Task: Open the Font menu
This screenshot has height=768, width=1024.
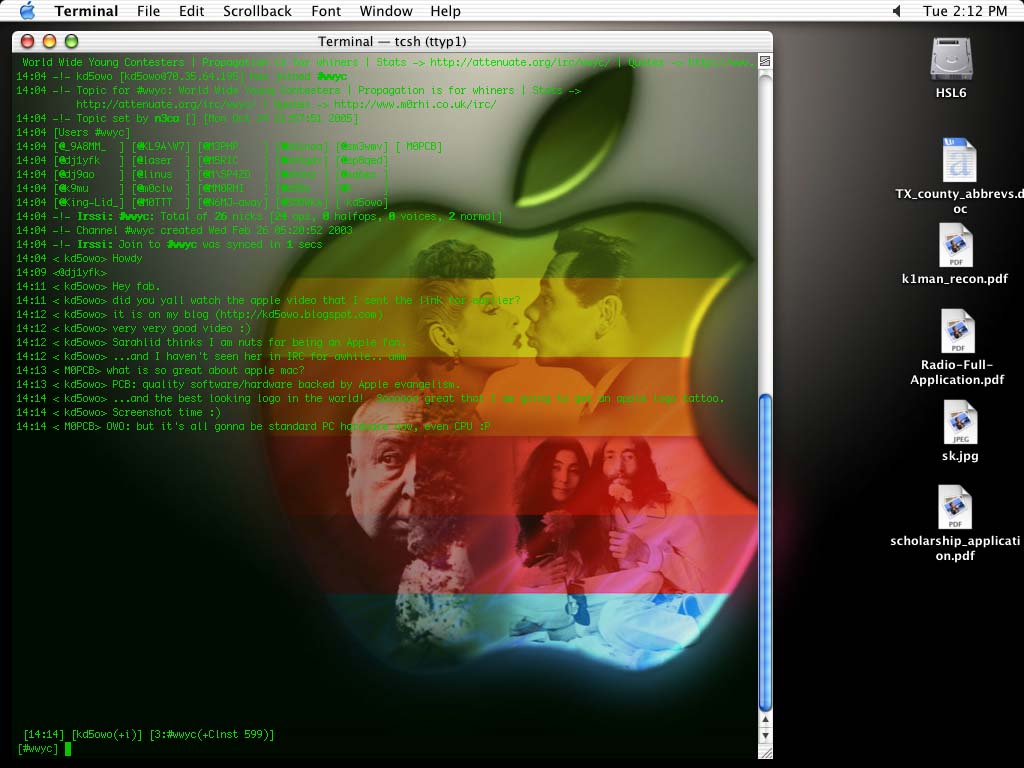Action: tap(326, 11)
